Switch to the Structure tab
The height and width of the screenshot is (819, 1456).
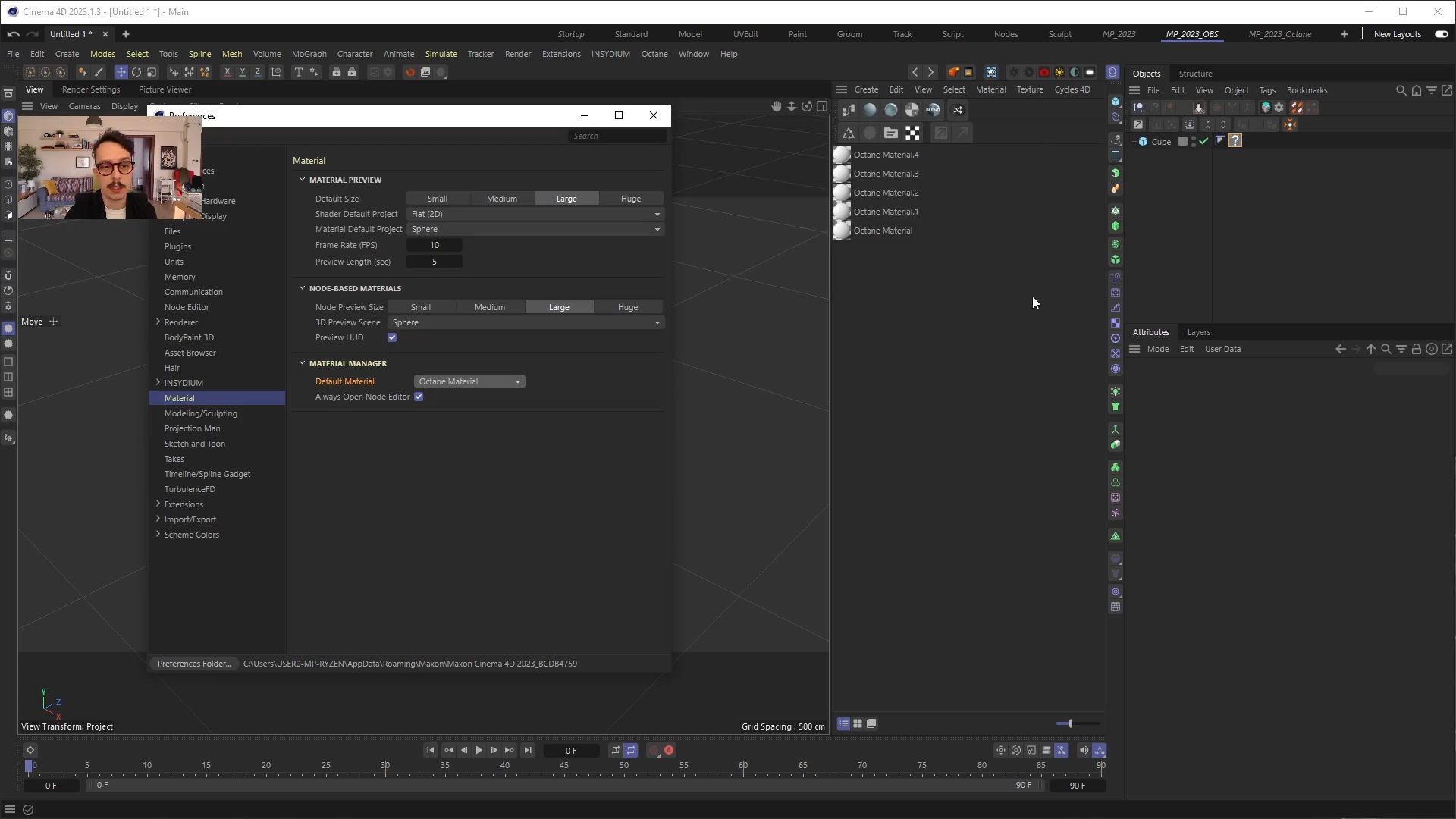[x=1195, y=74]
